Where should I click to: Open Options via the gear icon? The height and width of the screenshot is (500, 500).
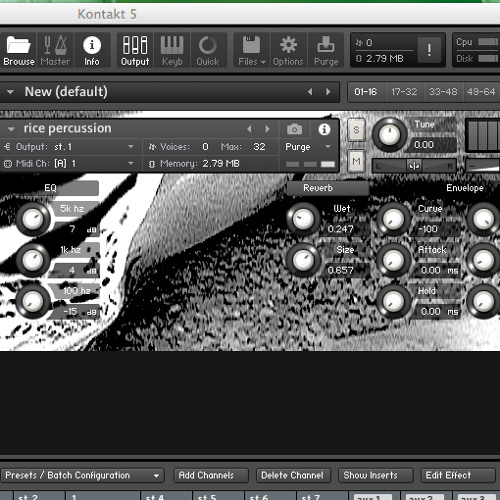(288, 50)
